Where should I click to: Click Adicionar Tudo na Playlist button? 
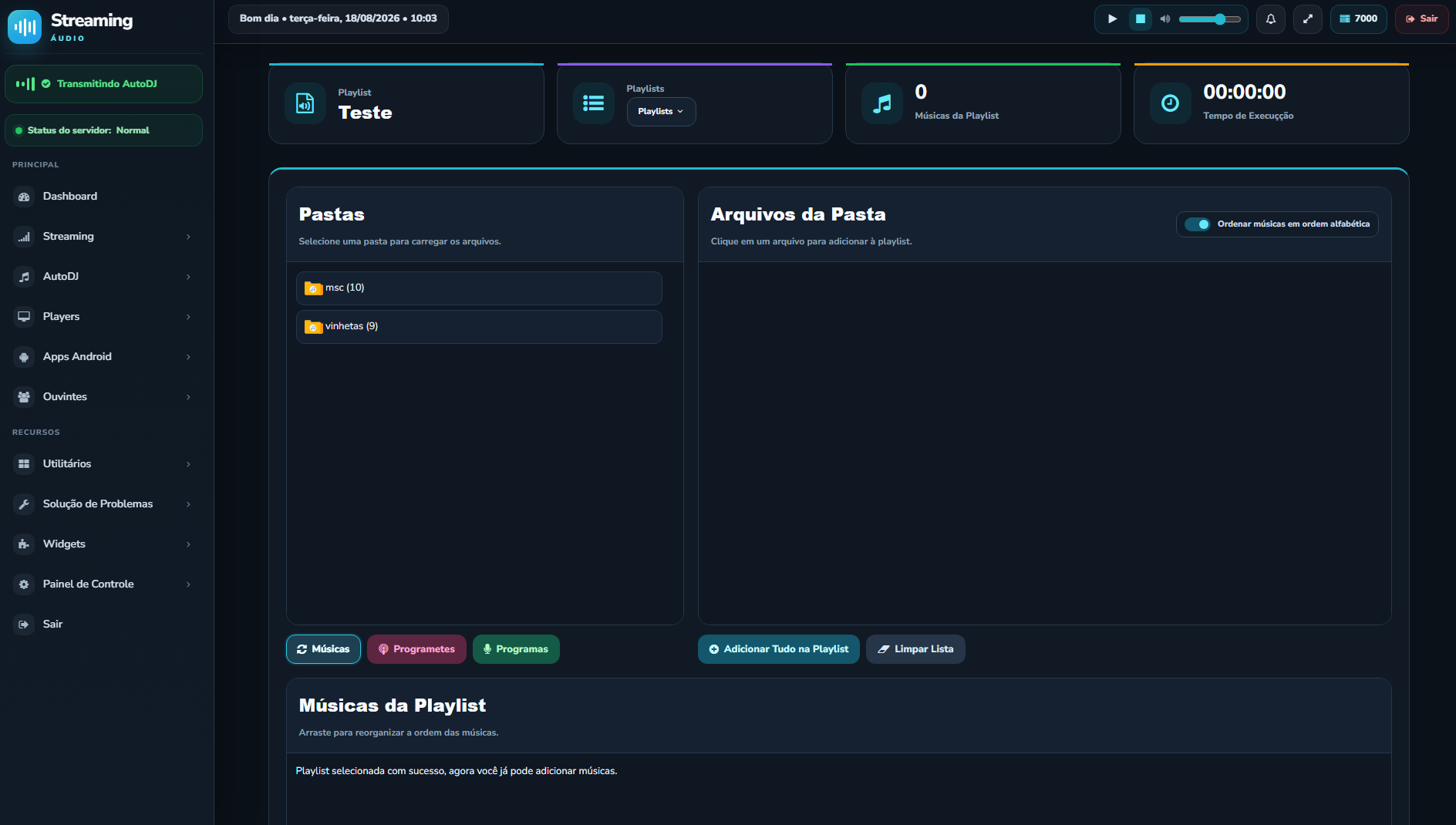[x=779, y=649]
